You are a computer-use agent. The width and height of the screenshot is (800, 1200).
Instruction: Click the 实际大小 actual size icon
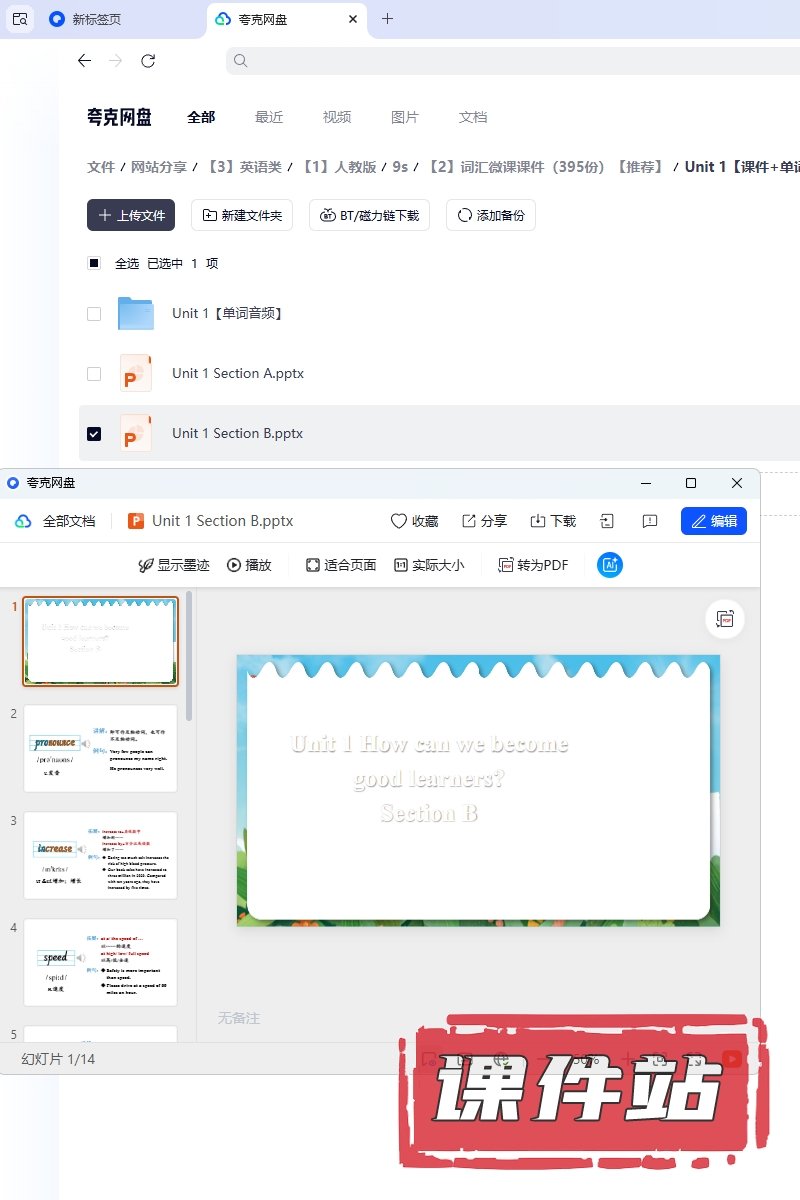(x=401, y=565)
